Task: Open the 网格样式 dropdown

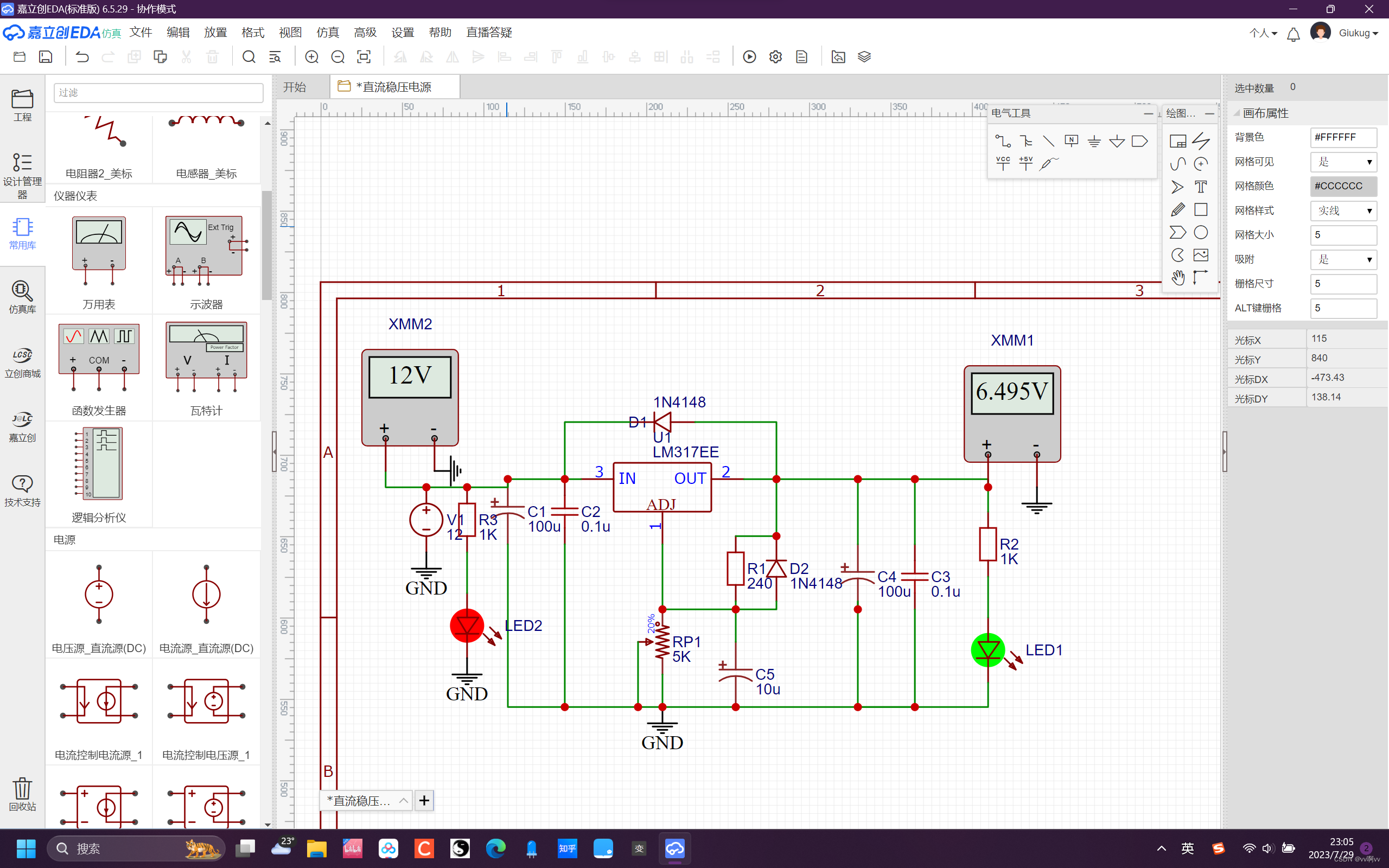Action: (x=1343, y=210)
